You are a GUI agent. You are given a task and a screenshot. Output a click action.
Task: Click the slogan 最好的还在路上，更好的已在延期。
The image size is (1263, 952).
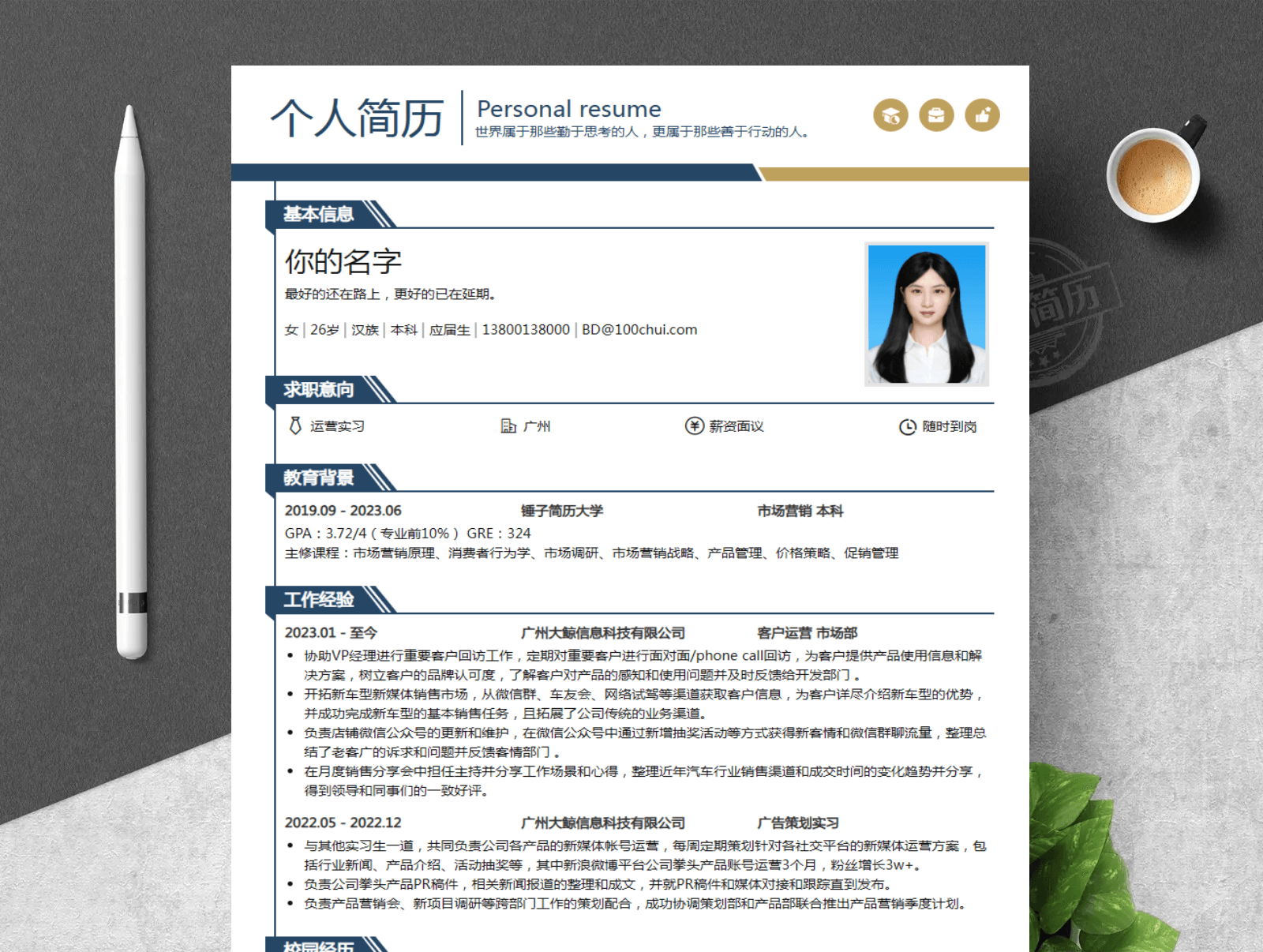point(392,294)
